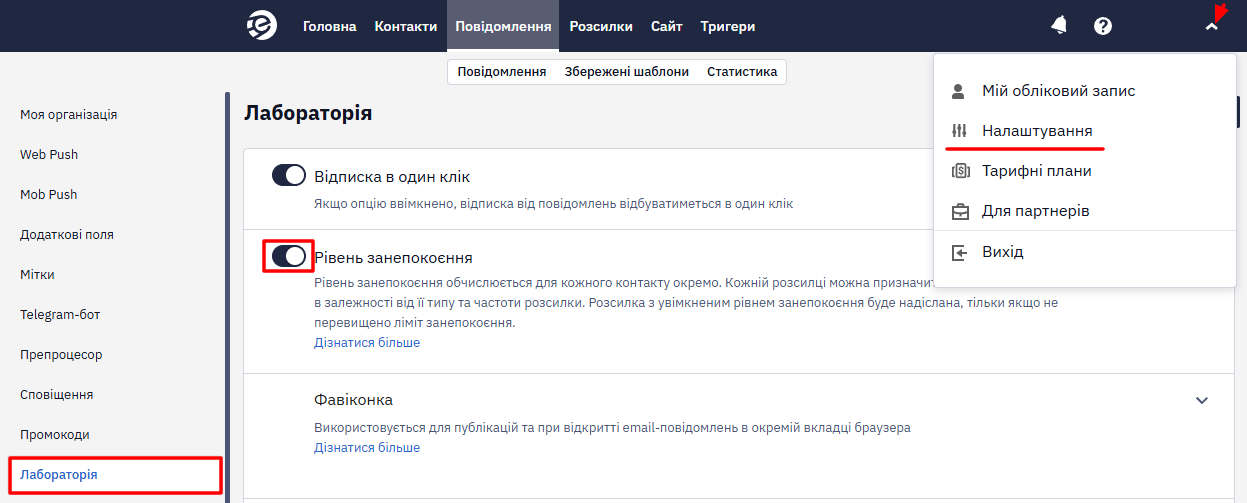Open the Тригери menu item

click(x=728, y=26)
